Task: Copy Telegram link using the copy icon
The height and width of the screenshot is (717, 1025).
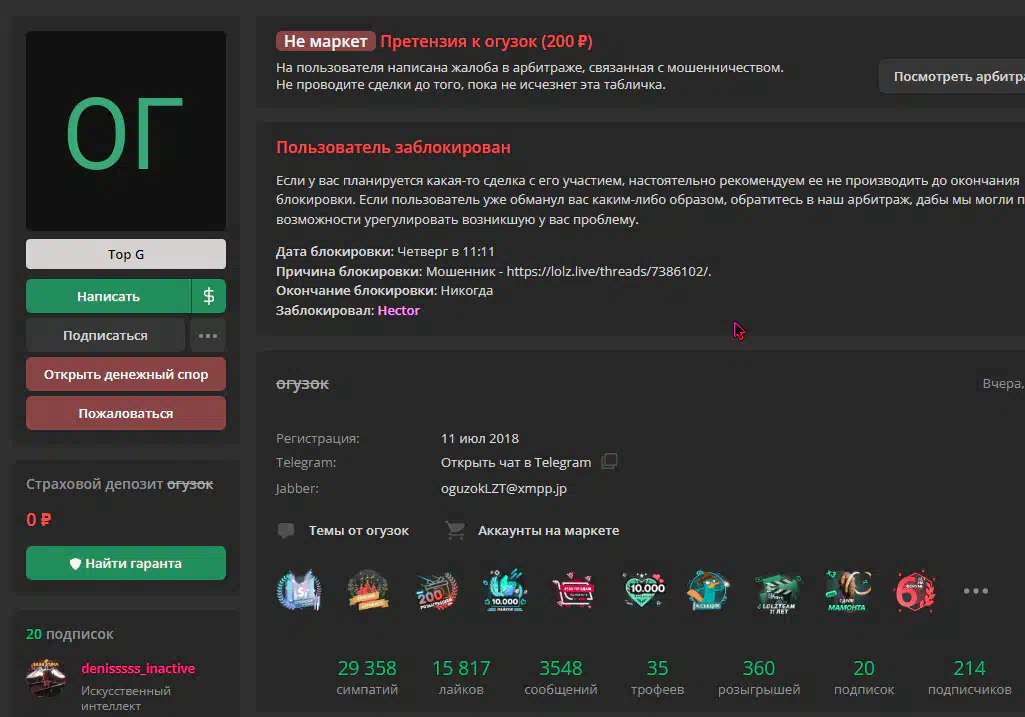Action: [x=609, y=462]
